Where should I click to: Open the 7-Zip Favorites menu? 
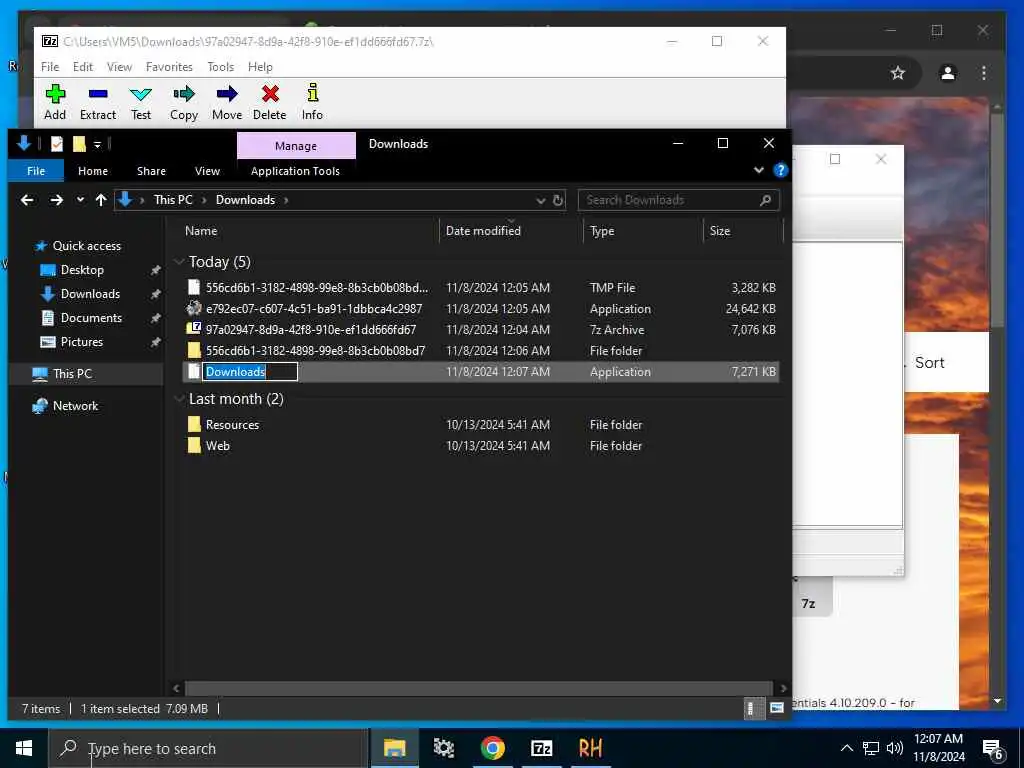click(169, 67)
